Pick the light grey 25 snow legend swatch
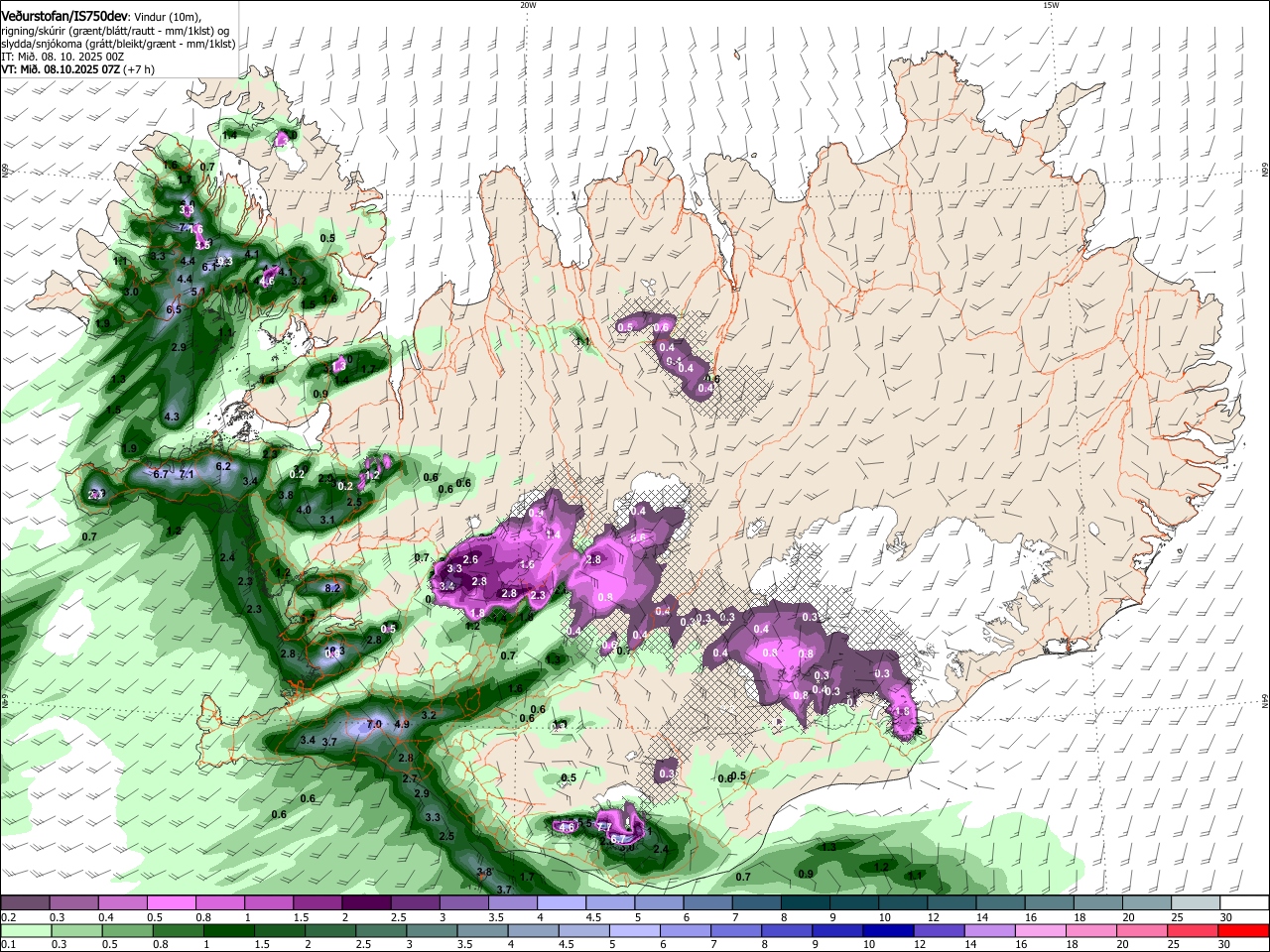Viewport: 1270px width, 952px height. pos(1196,903)
